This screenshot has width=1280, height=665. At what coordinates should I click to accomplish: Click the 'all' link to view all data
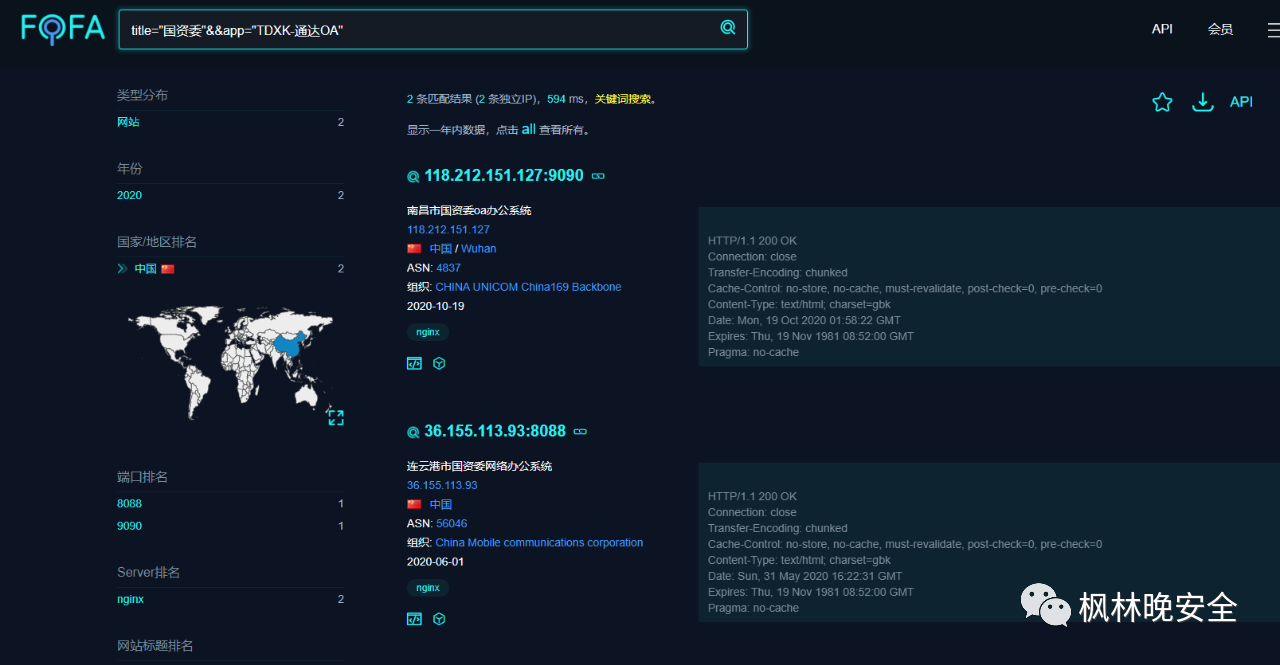[x=529, y=129]
